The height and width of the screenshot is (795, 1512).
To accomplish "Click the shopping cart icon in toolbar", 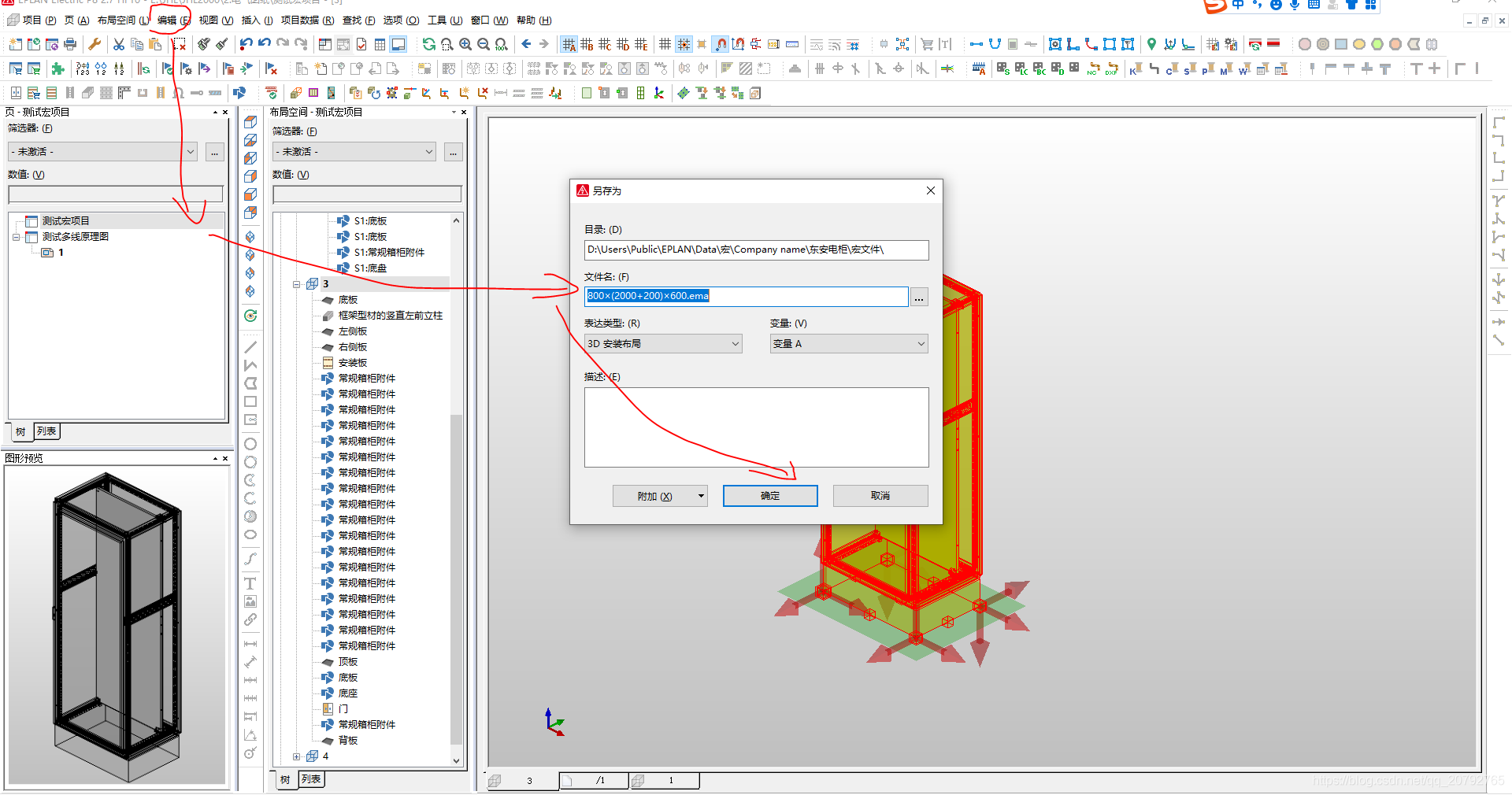I will coord(927,44).
